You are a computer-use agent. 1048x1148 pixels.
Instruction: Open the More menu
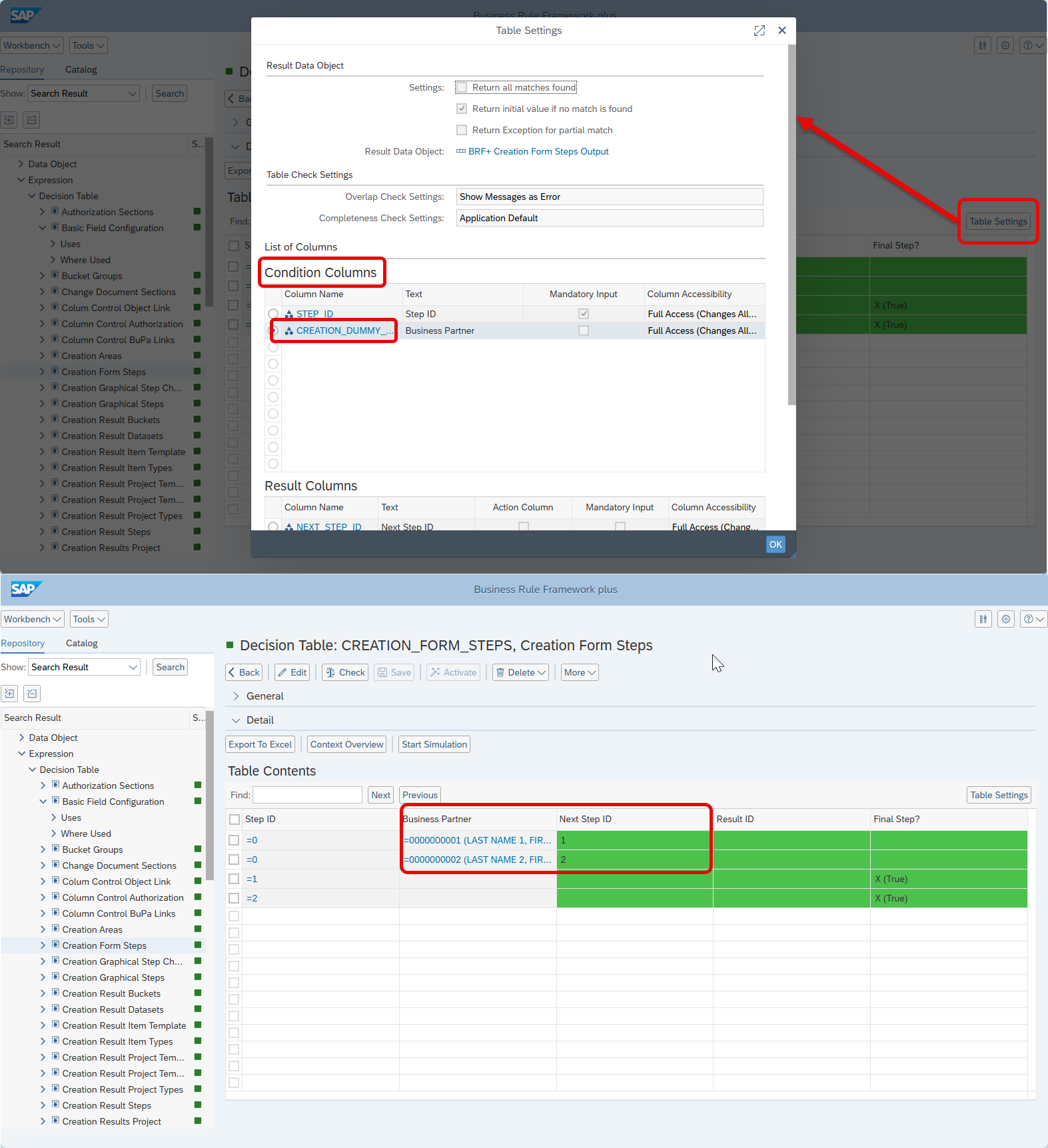tap(580, 672)
